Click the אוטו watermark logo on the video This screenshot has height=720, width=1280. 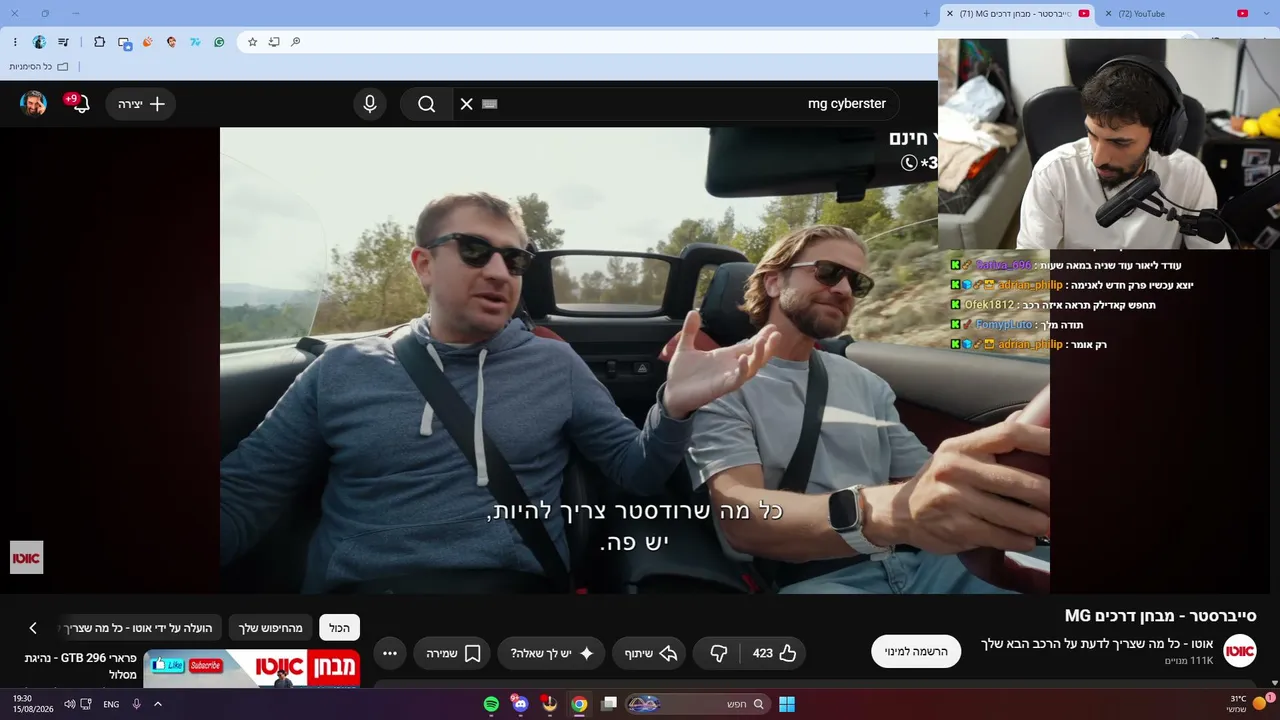[27, 558]
